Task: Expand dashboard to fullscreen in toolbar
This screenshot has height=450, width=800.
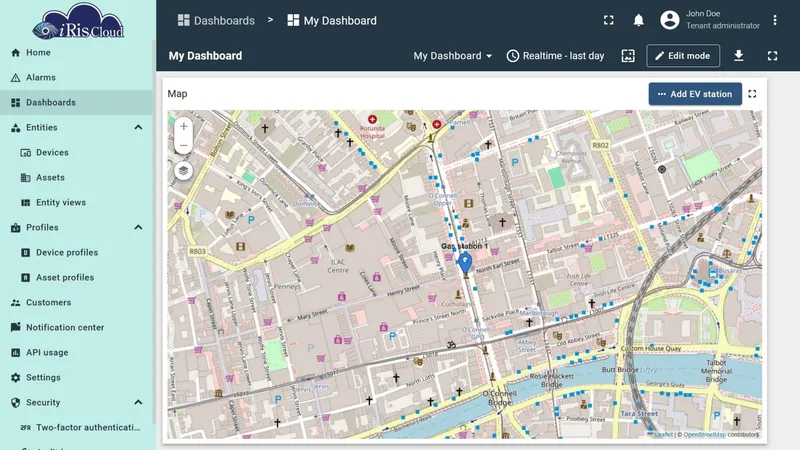Action: (x=772, y=56)
